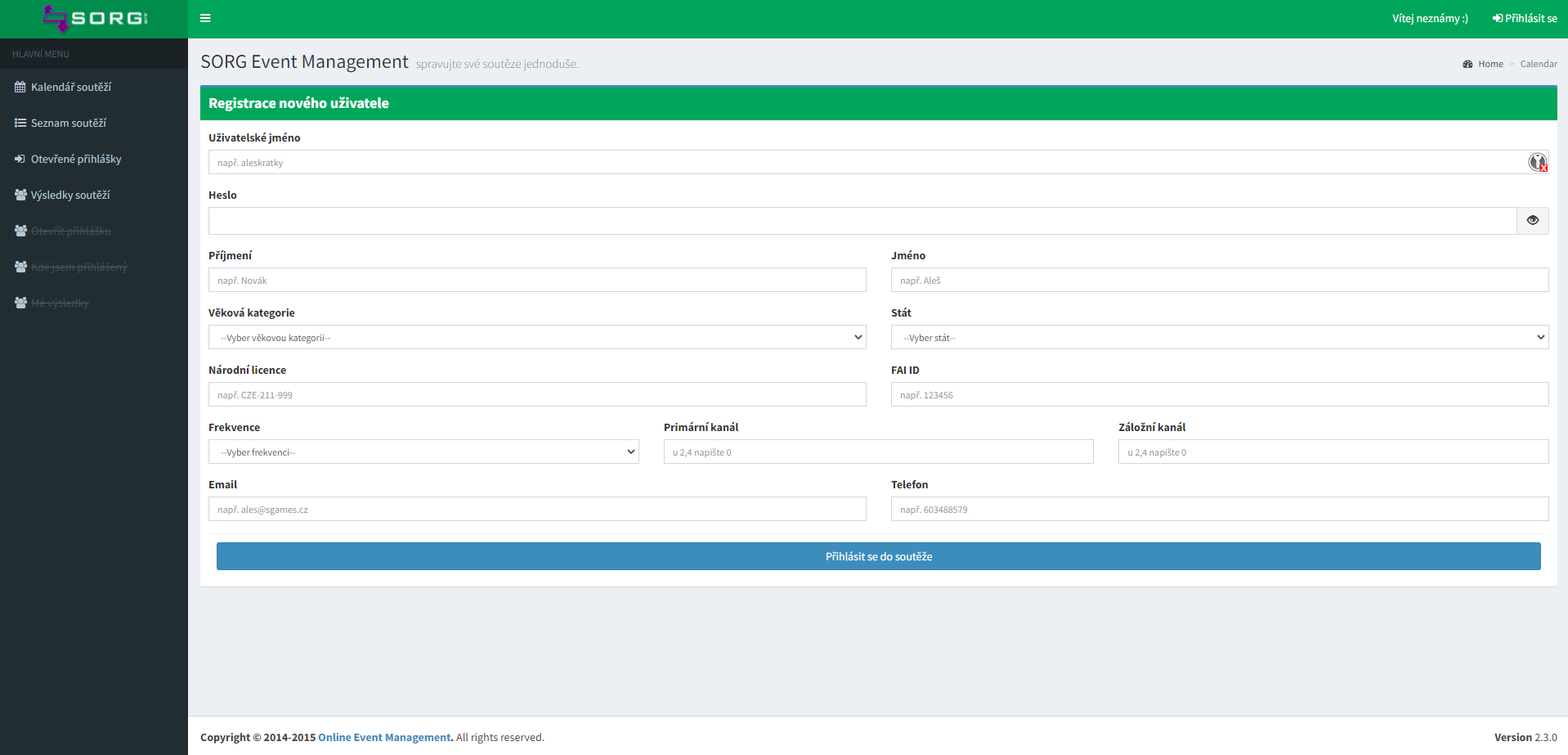1568x755 pixels.
Task: Click Vítej neznámy :) greeting in header
Action: point(1430,18)
